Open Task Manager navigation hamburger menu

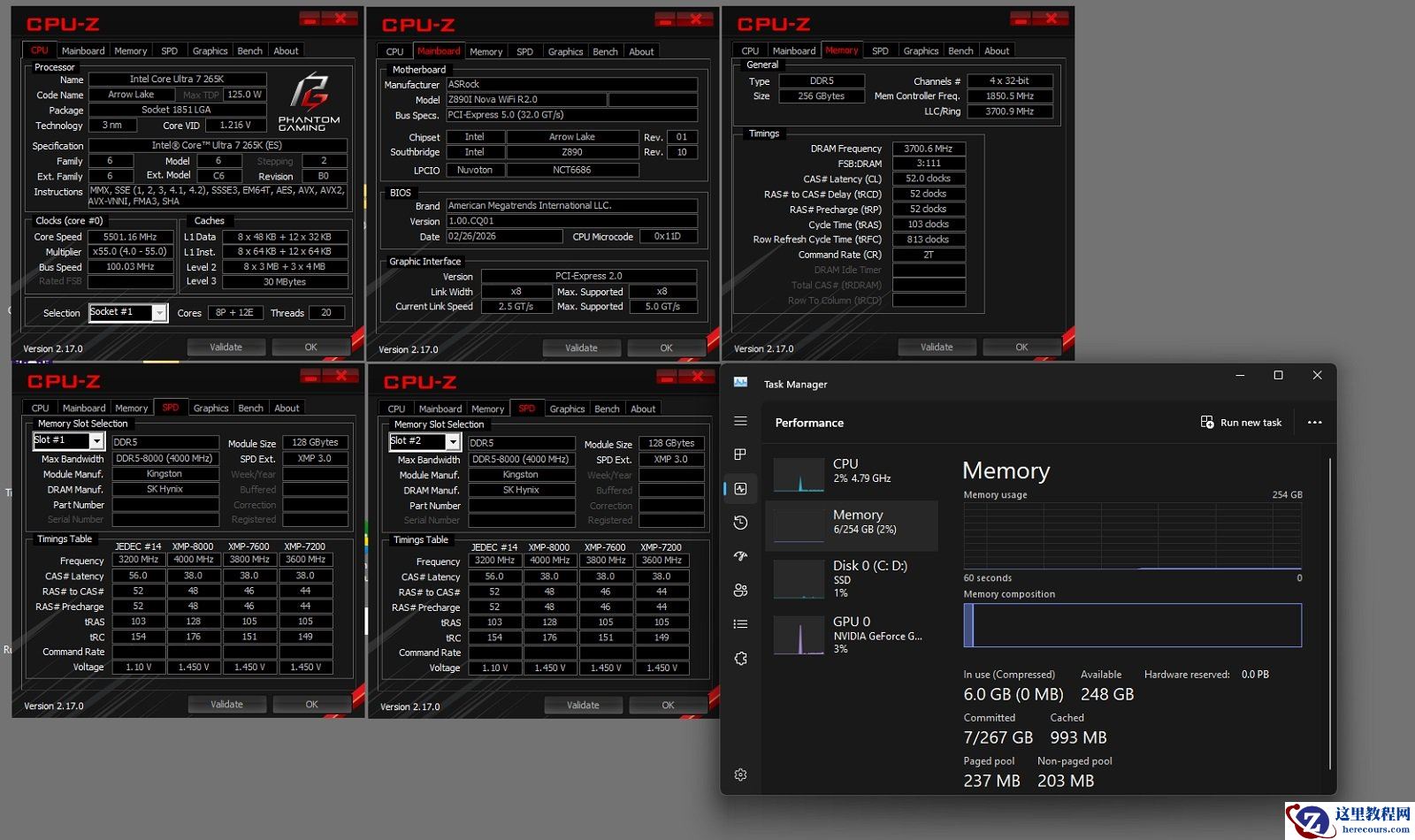pyautogui.click(x=740, y=422)
